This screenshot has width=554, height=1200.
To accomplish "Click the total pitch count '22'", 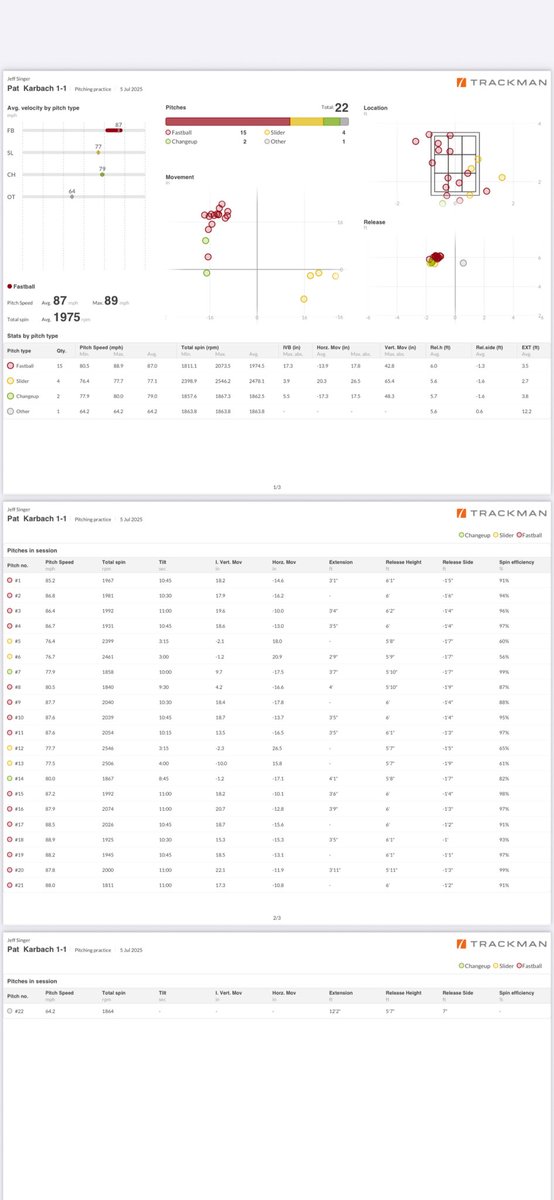I will point(341,107).
